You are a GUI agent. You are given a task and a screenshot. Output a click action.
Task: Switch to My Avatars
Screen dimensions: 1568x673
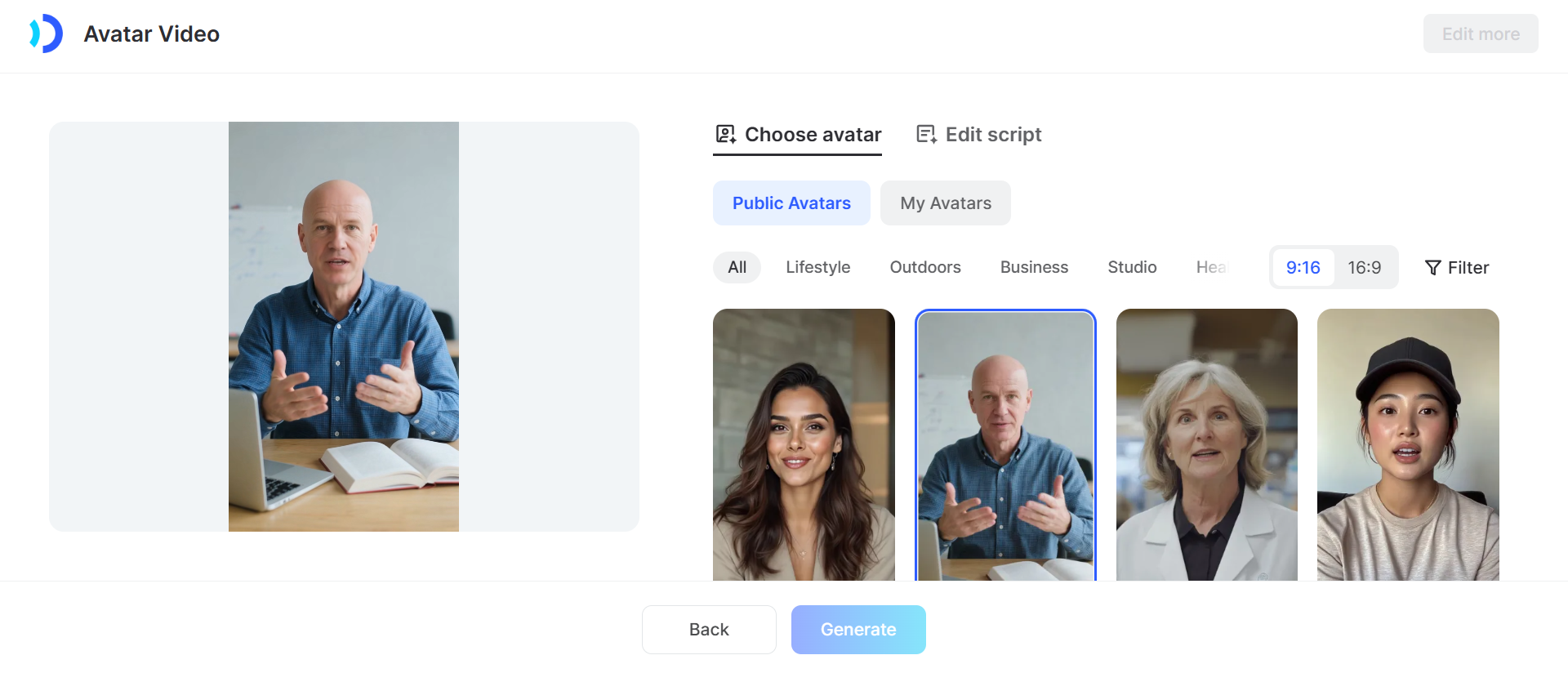tap(945, 203)
